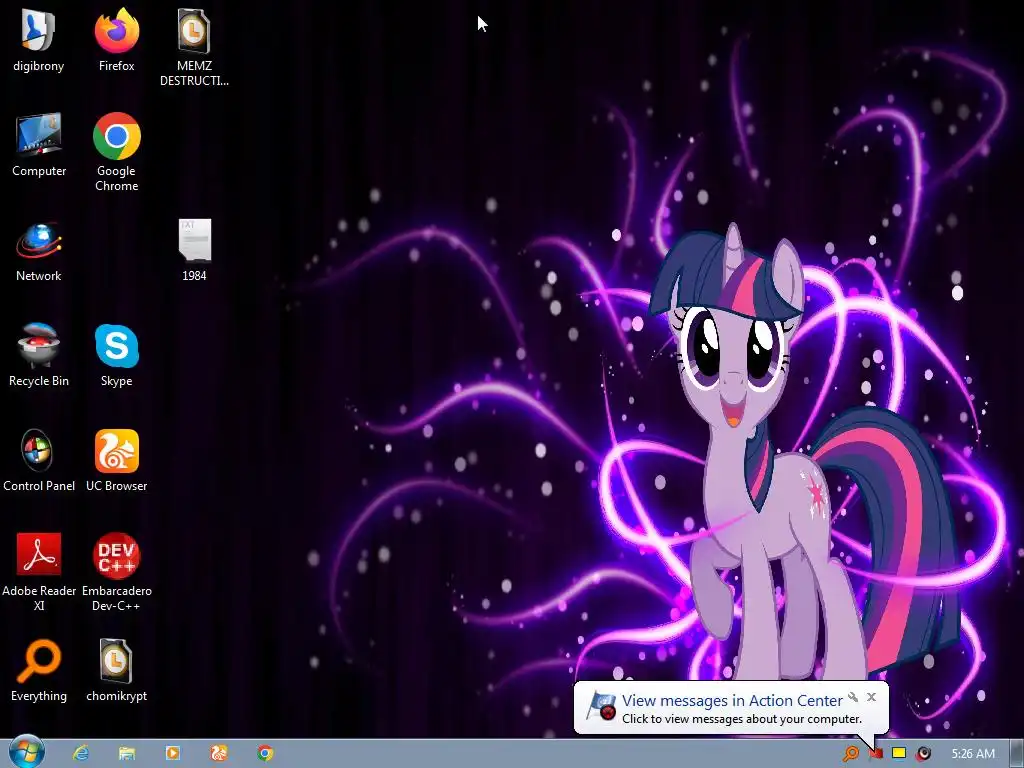Open UC Browser from the taskbar
This screenshot has width=1024, height=768.
point(219,753)
